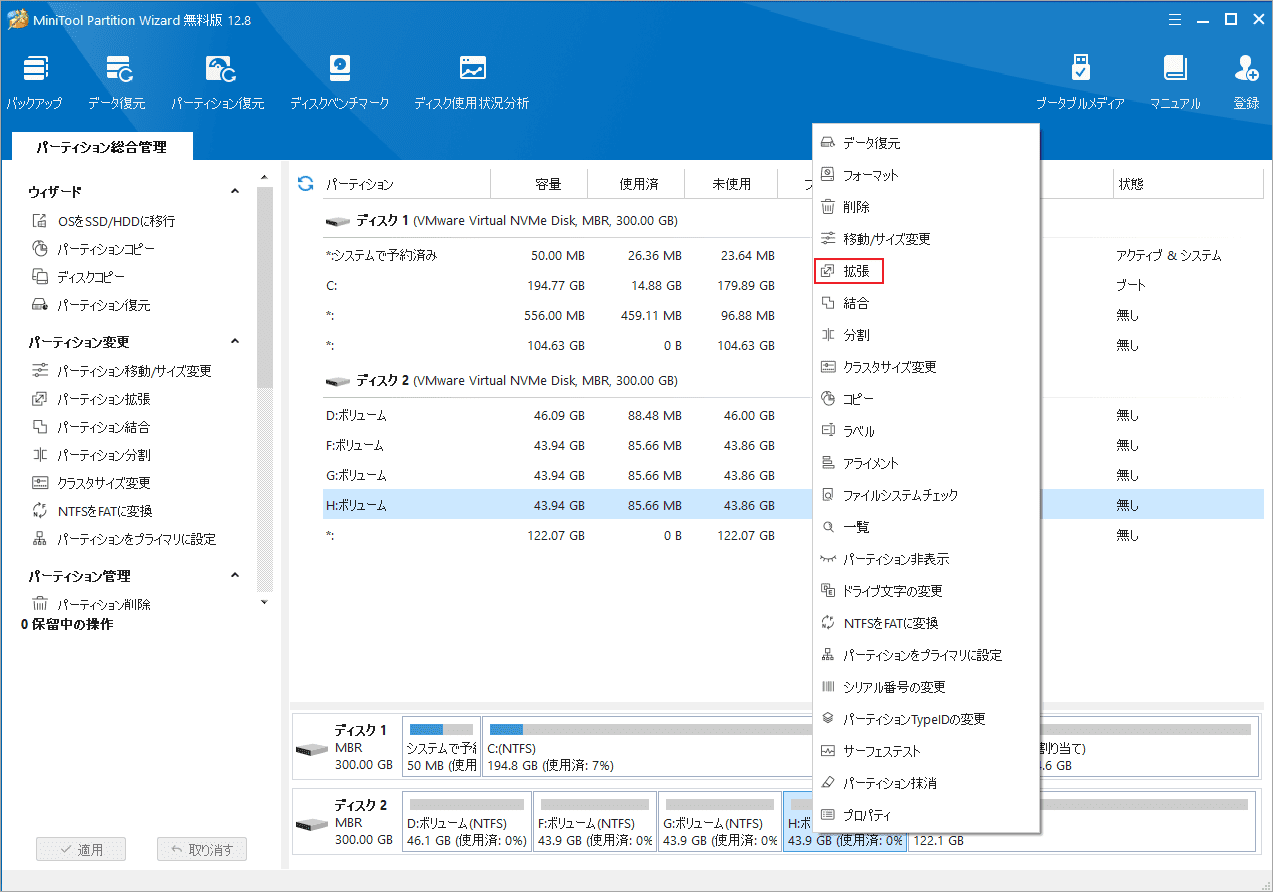Open the マニュアル icon

[x=1174, y=78]
